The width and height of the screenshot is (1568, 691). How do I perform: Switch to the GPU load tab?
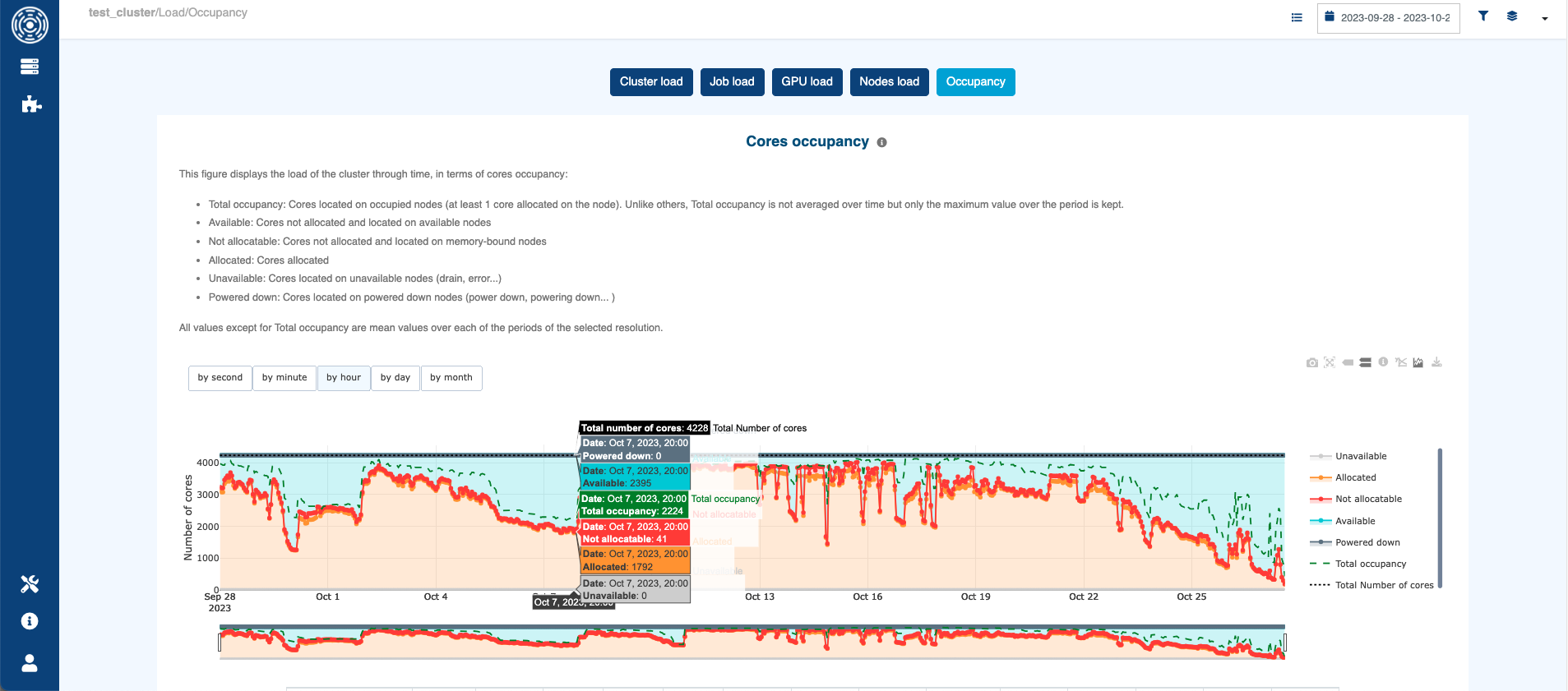(x=807, y=82)
